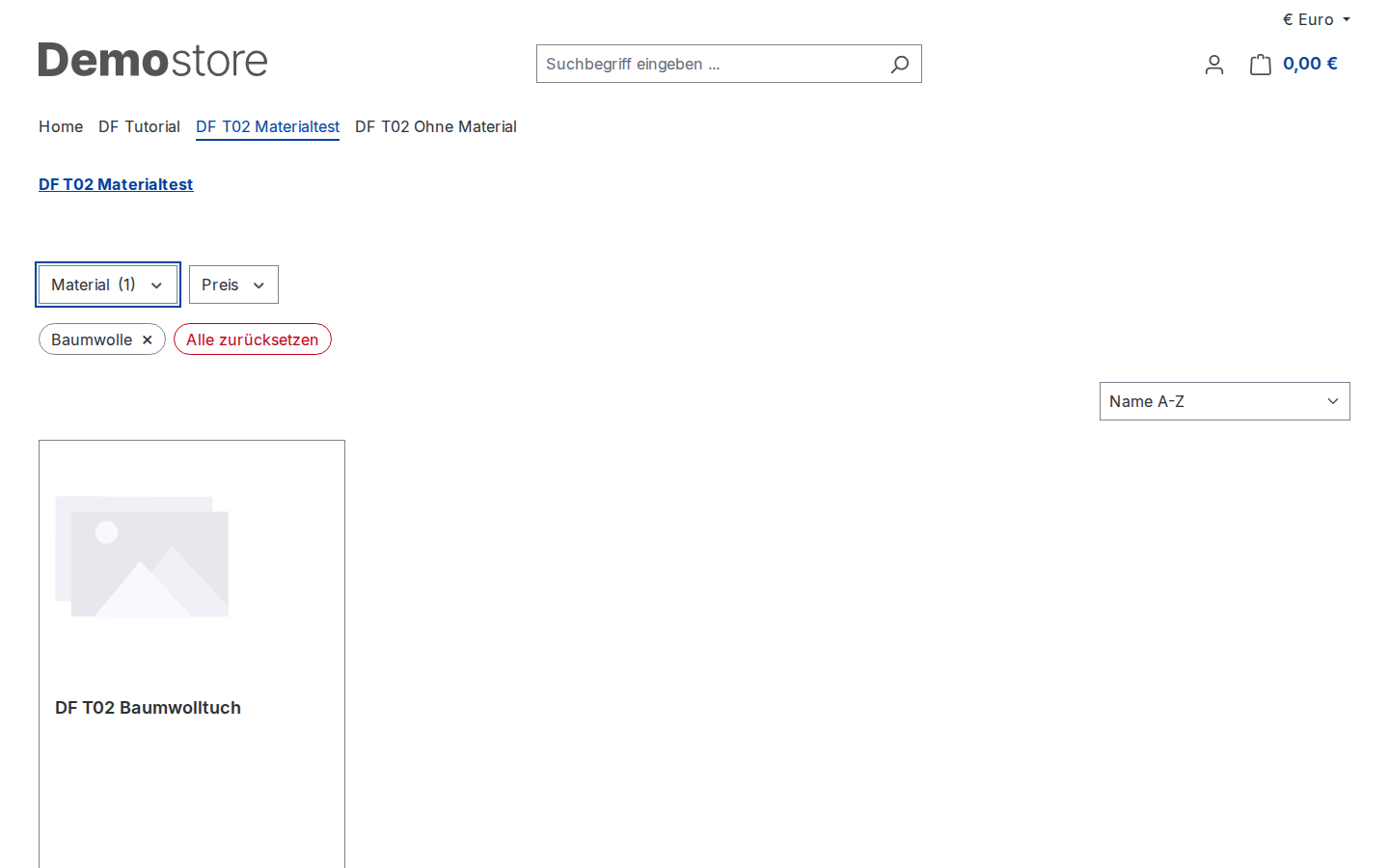1389x868 pixels.
Task: Go to the Home menu item
Action: [61, 126]
